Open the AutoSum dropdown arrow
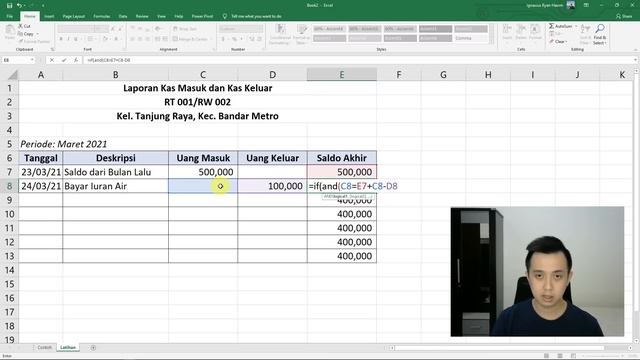The height and width of the screenshot is (360, 640). click(x=576, y=26)
